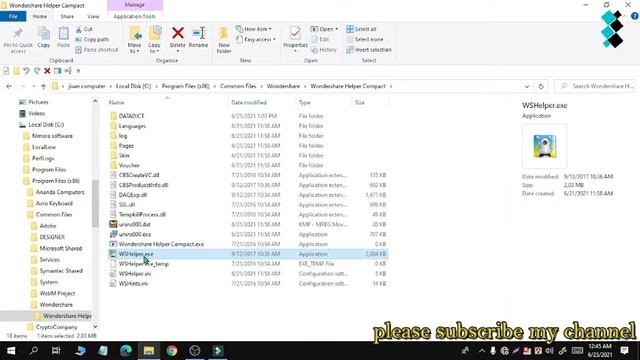Open Google Chrome from the taskbar

[172, 351]
